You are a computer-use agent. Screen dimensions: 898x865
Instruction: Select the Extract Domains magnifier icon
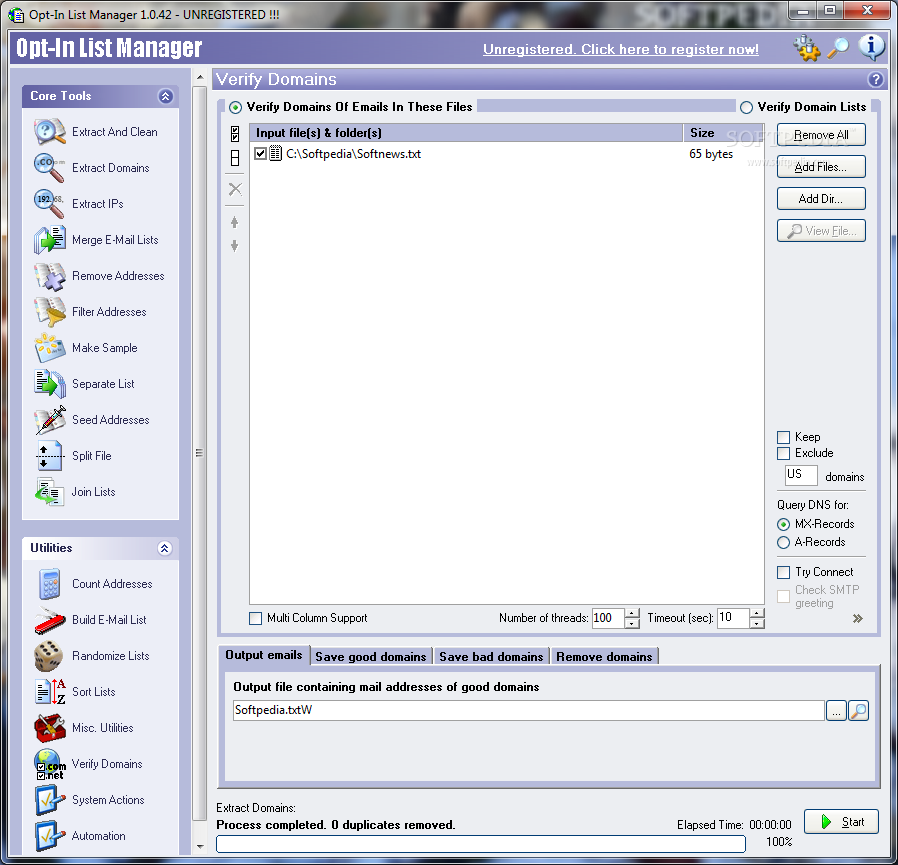(49, 168)
